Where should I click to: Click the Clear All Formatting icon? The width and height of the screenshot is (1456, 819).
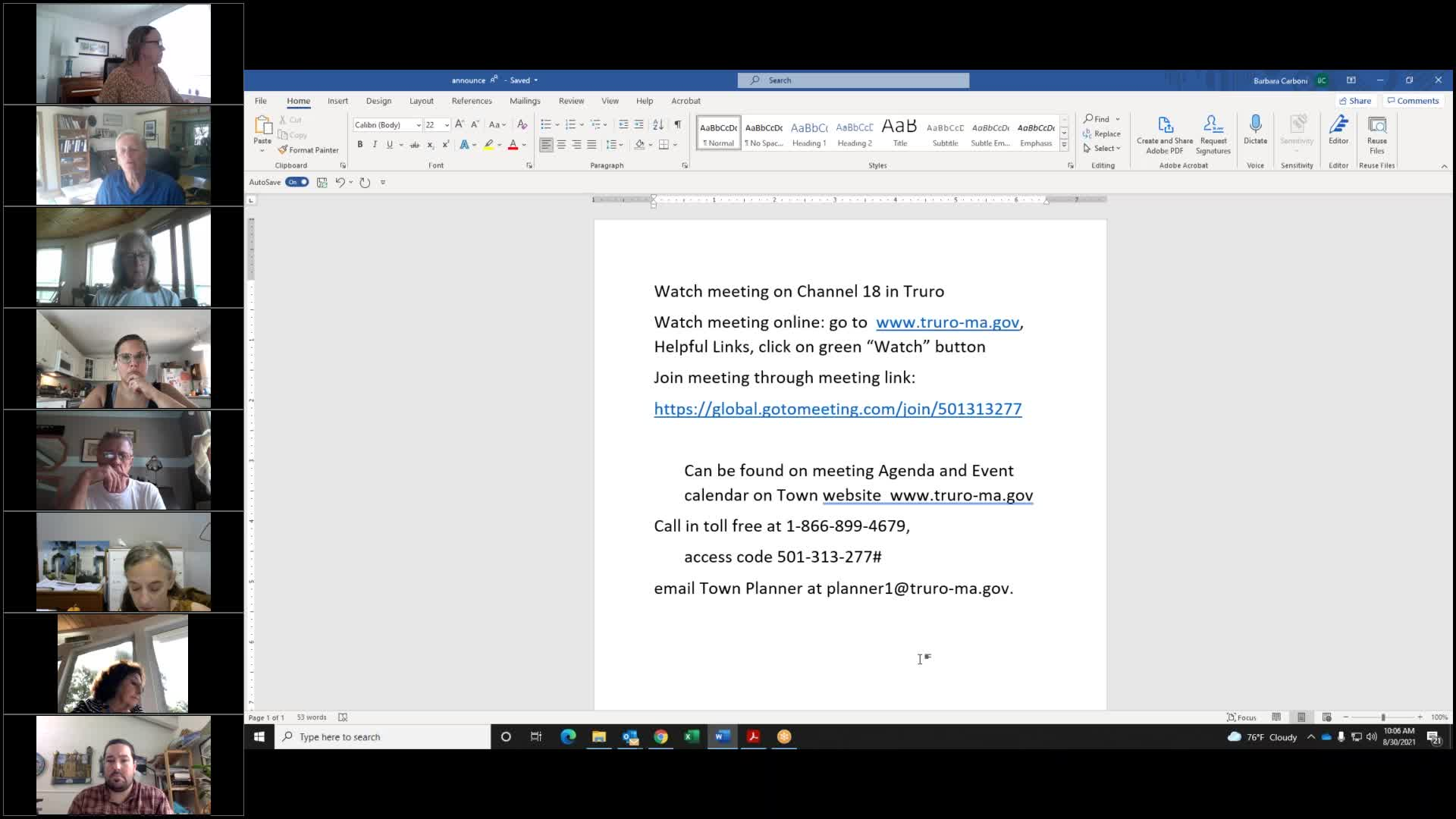[522, 124]
